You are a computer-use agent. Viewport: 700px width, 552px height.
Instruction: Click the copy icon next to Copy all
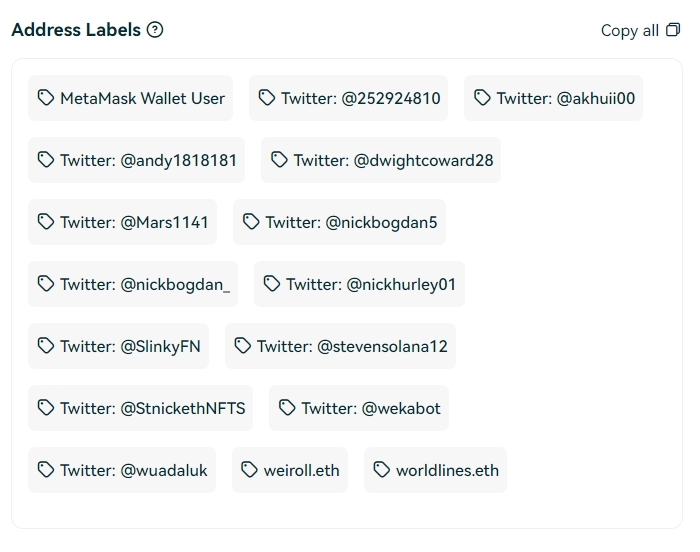(673, 30)
